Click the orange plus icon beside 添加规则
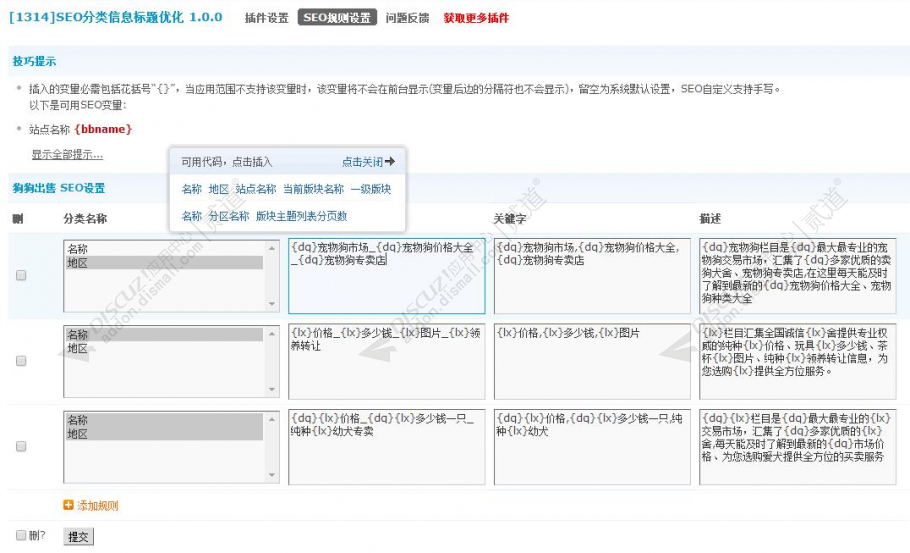The image size is (910, 553). [x=68, y=506]
